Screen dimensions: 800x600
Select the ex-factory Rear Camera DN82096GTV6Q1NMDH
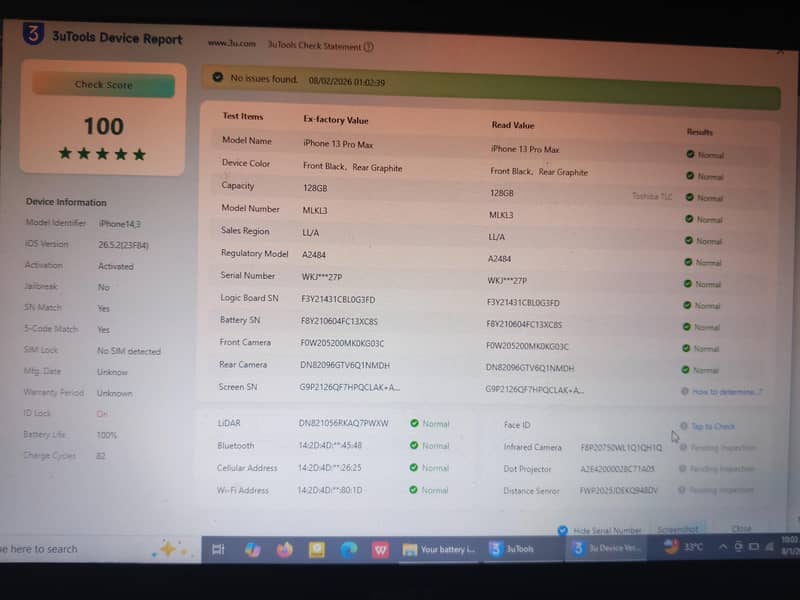pyautogui.click(x=345, y=365)
